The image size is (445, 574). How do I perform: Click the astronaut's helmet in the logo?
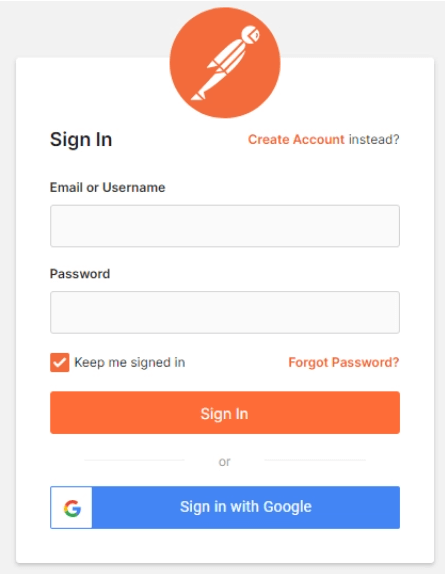pyautogui.click(x=251, y=35)
